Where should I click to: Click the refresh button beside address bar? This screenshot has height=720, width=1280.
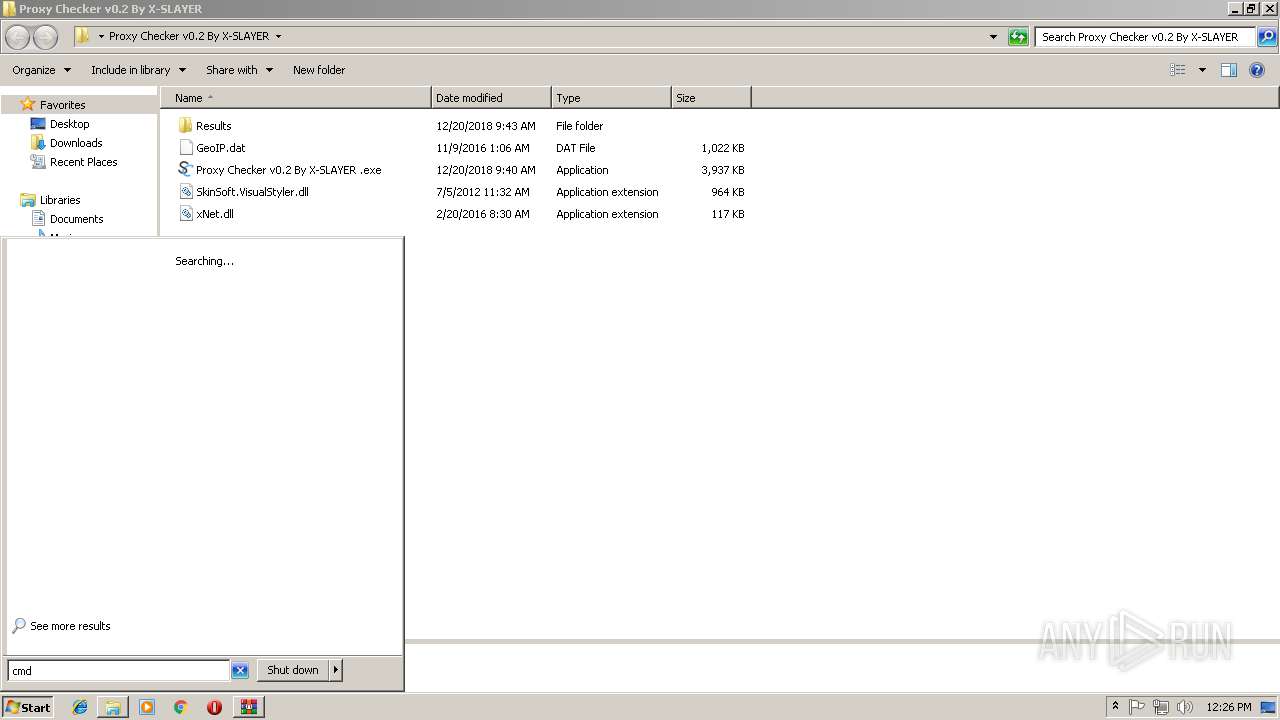click(x=1018, y=37)
